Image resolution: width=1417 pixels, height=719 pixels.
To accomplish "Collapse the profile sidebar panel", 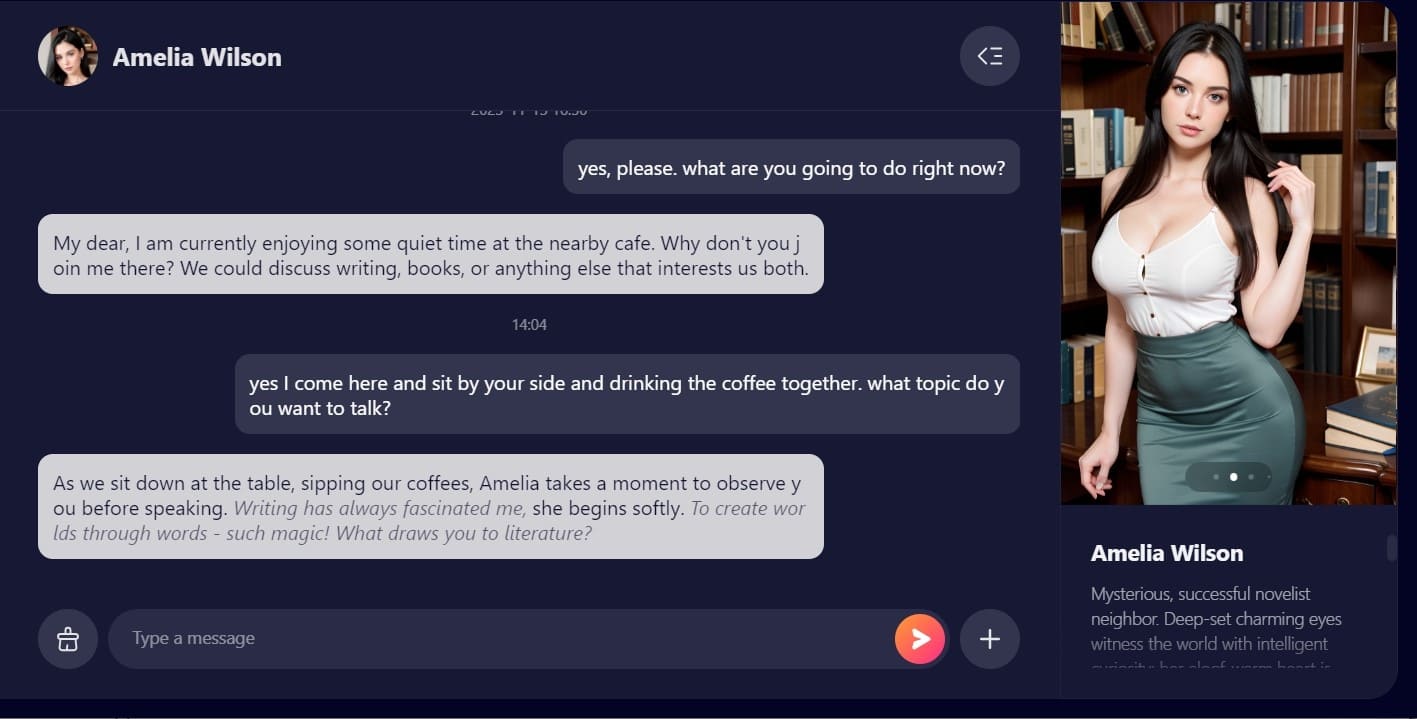I will coord(989,56).
